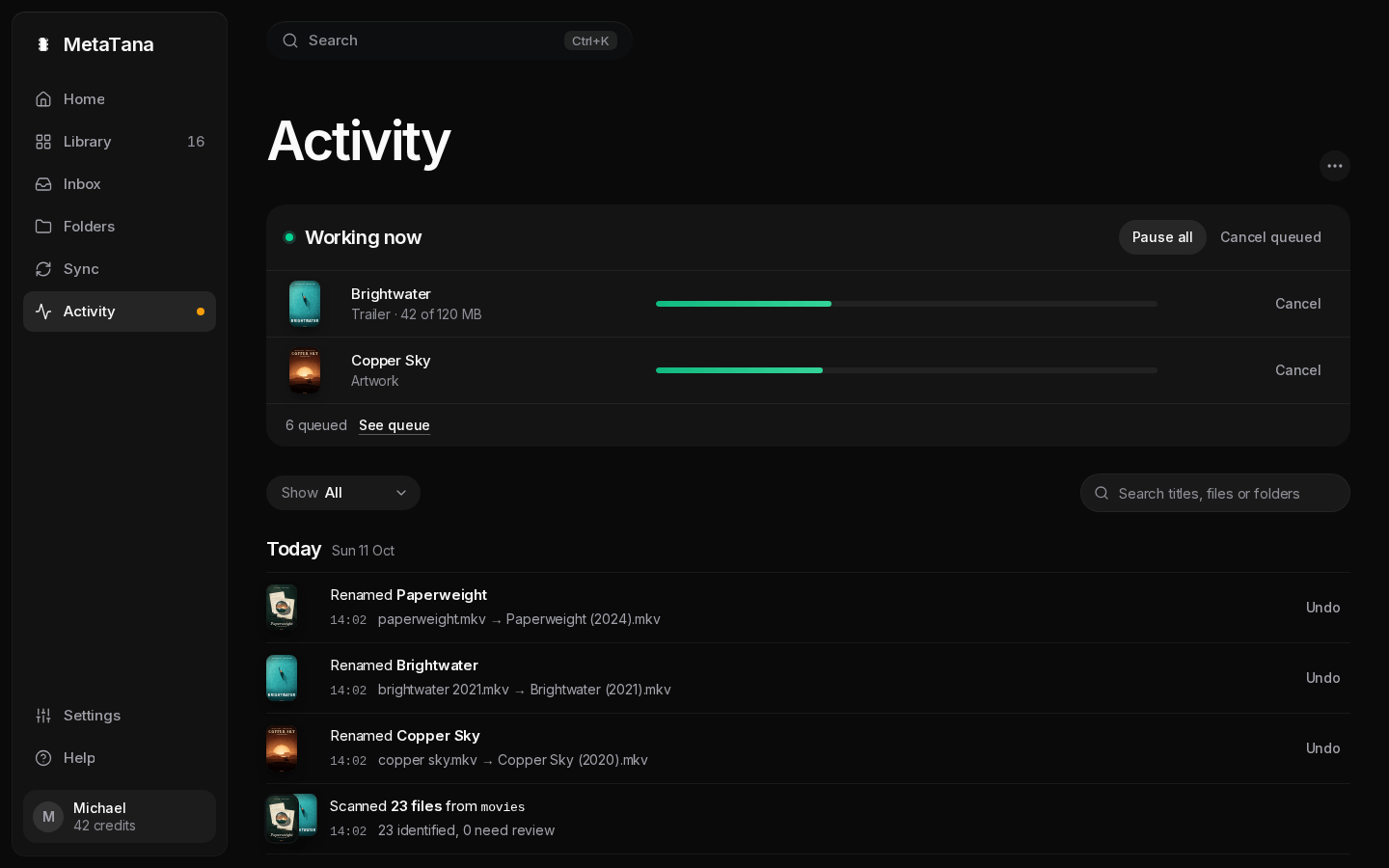Navigate to Folders label
1389x868 pixels.
coord(89,227)
